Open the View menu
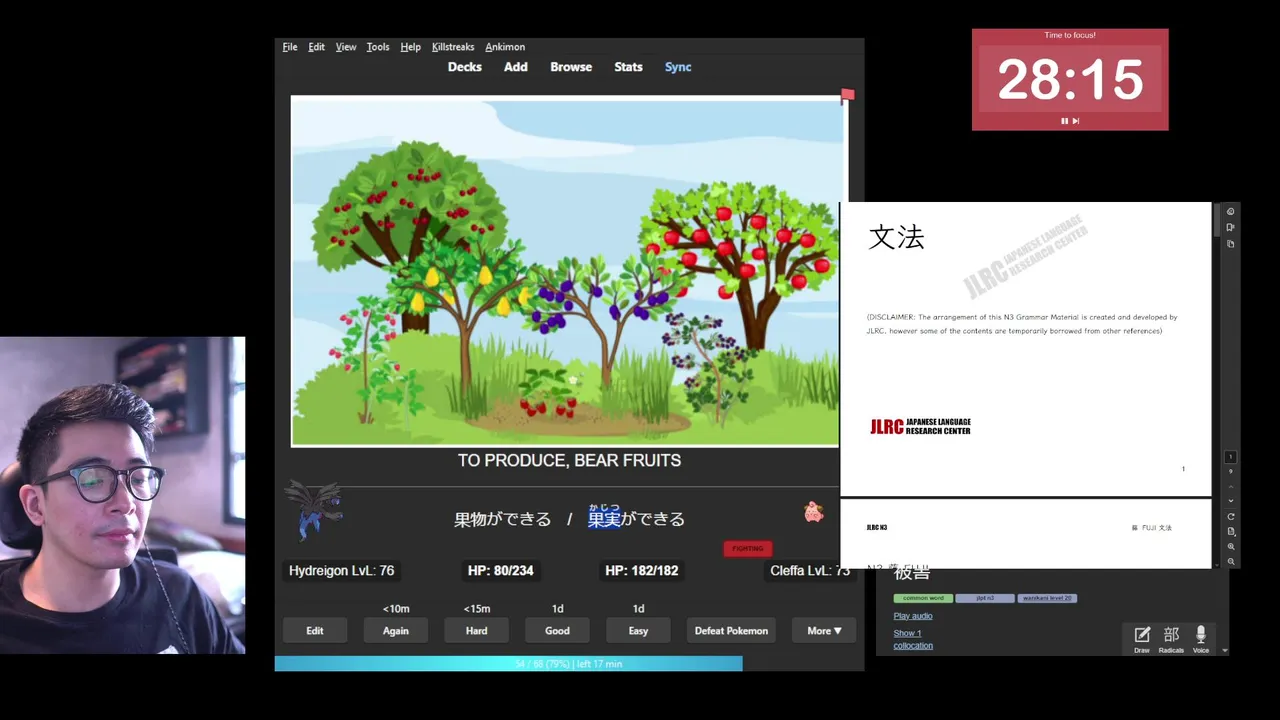 (346, 47)
